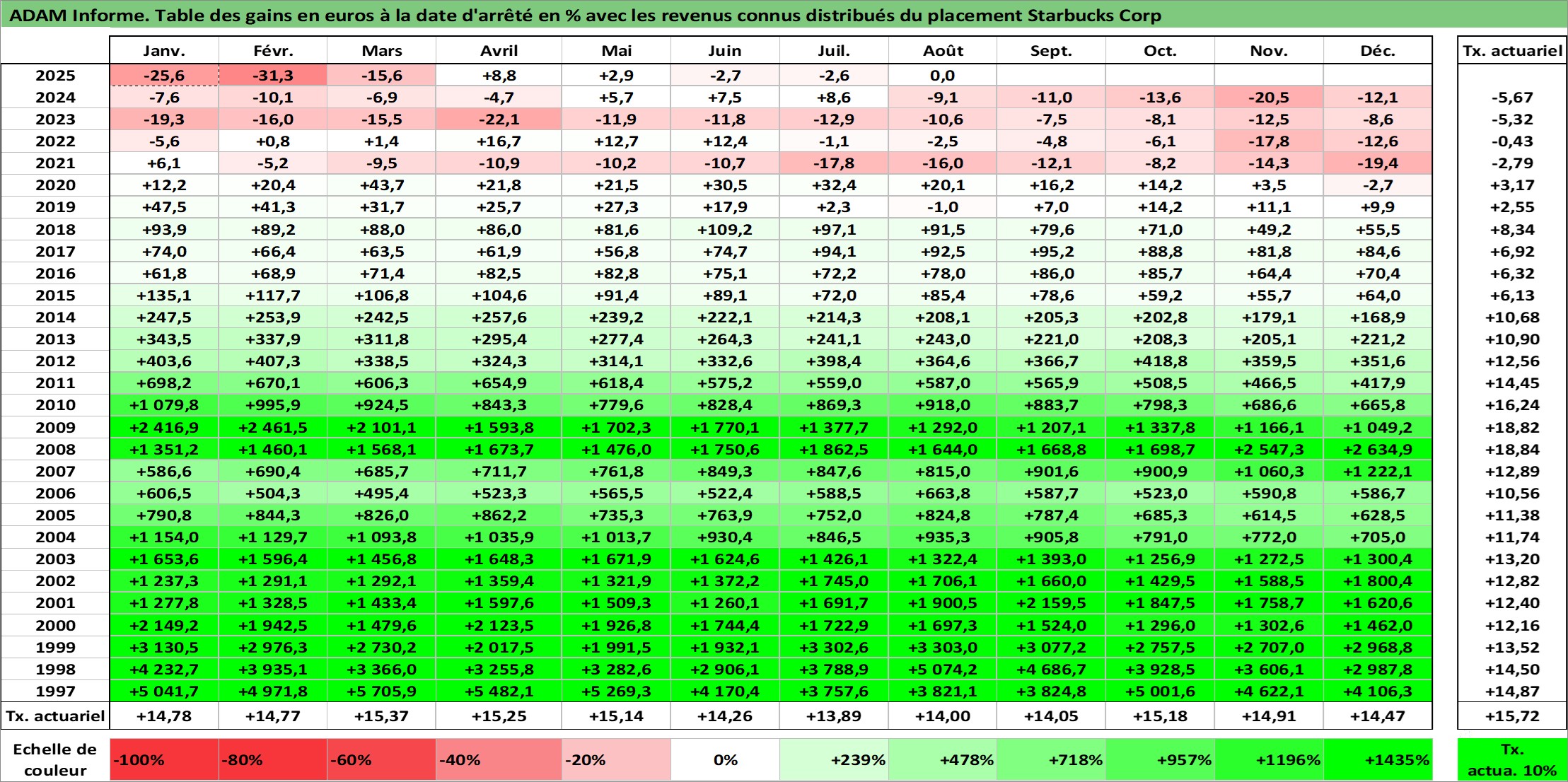The image size is (1568, 782).
Task: Click the title 'ADAM Informe' header bar
Action: (x=784, y=15)
